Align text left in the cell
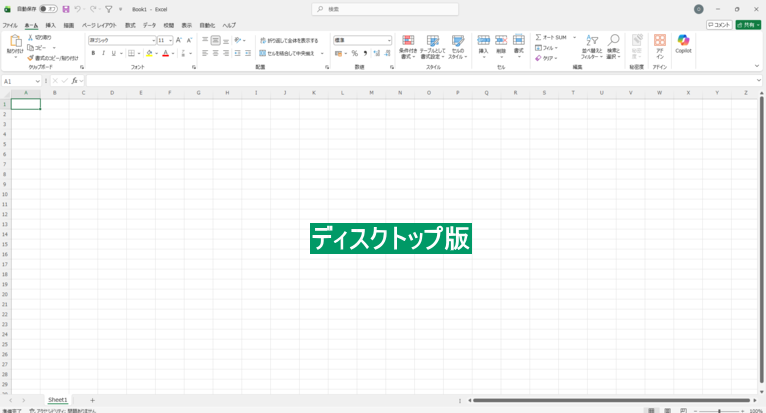Viewport: 766px width, 413px height. [205, 53]
